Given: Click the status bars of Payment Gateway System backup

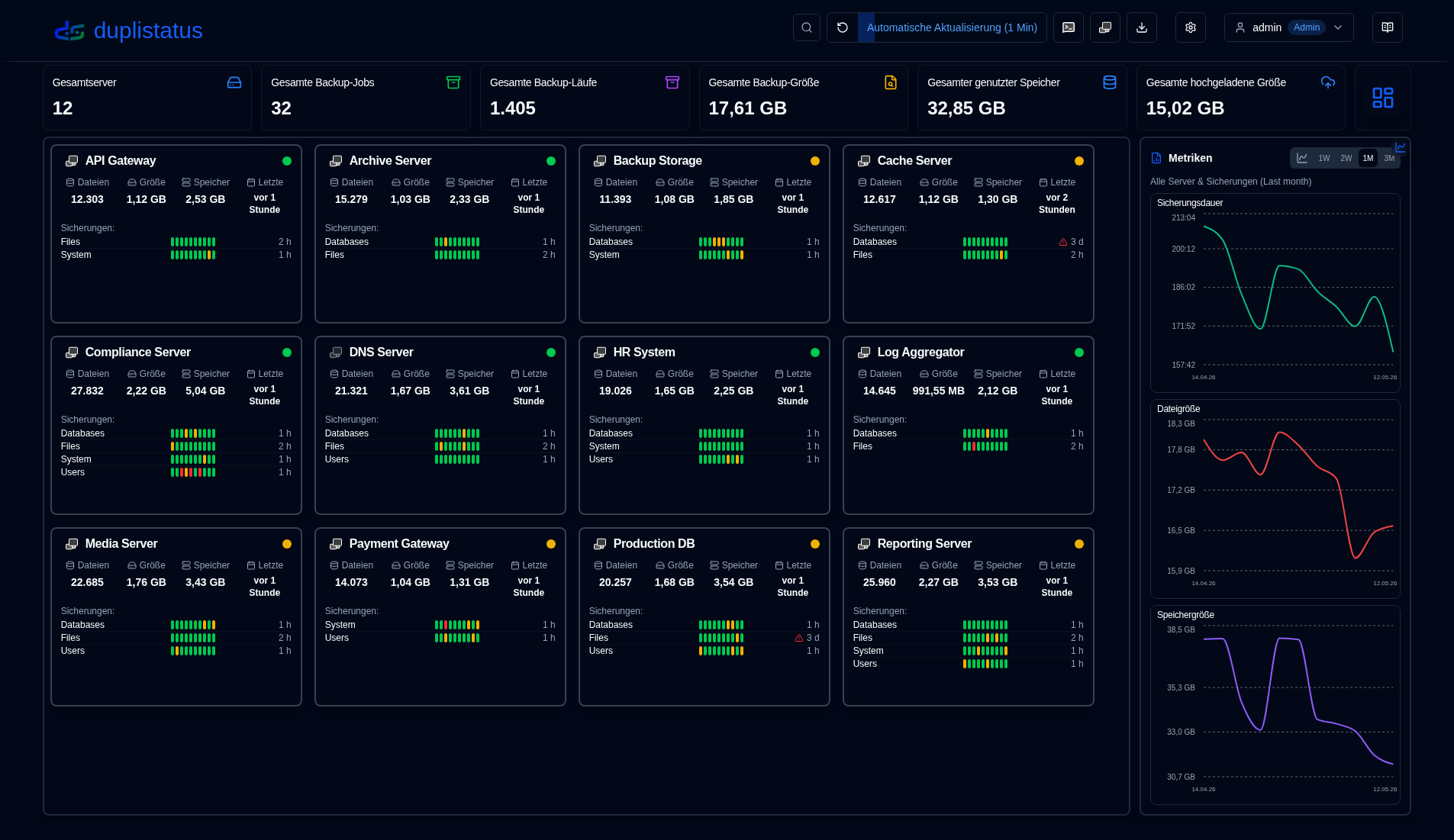Looking at the screenshot, I should pyautogui.click(x=457, y=626).
